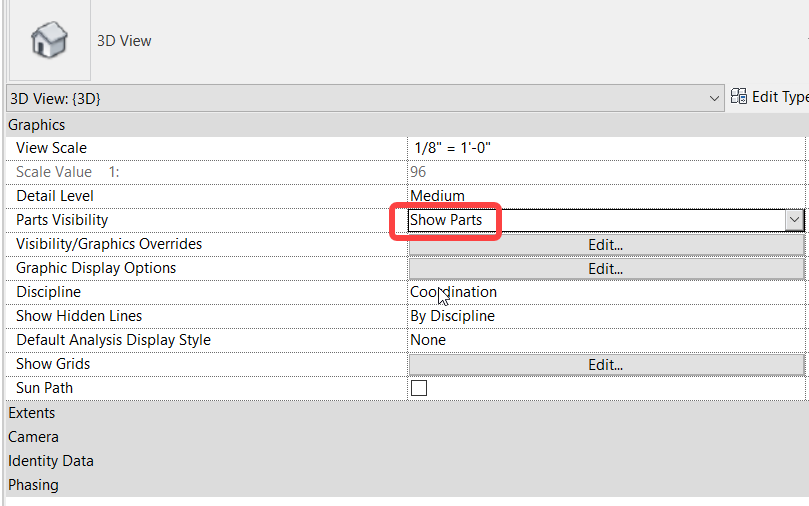Click Edit button for Show Grids

click(605, 364)
